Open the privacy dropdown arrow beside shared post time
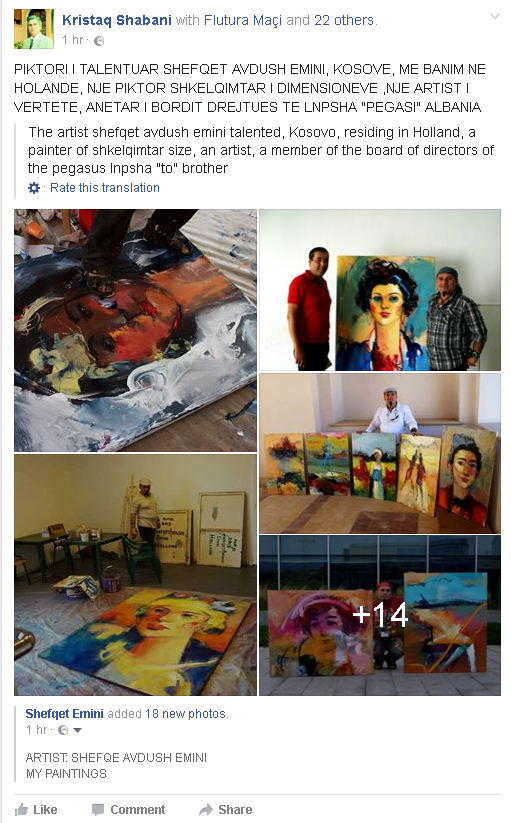This screenshot has width=511, height=823. 77,730
